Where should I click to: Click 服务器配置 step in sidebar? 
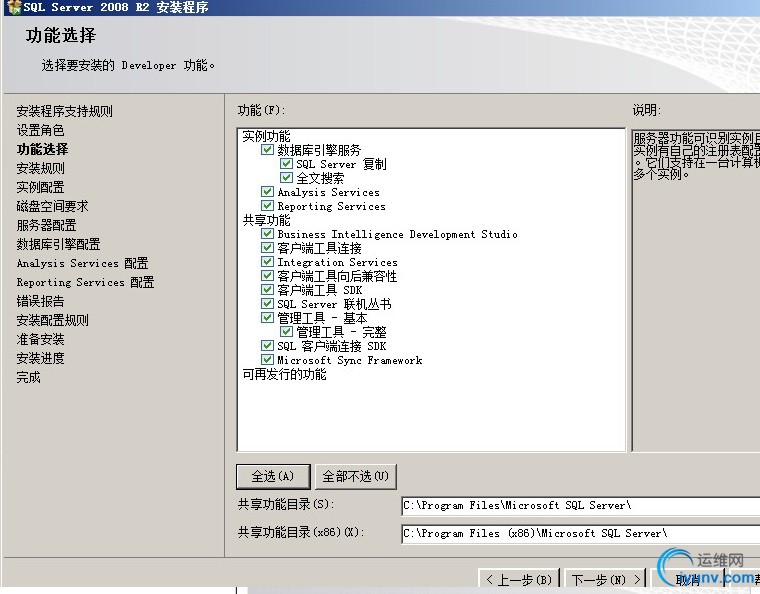click(46, 225)
